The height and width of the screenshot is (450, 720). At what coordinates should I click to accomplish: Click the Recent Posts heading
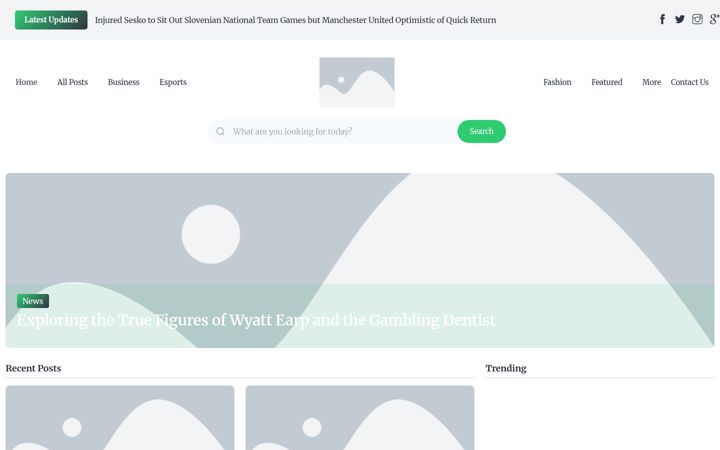pyautogui.click(x=33, y=368)
